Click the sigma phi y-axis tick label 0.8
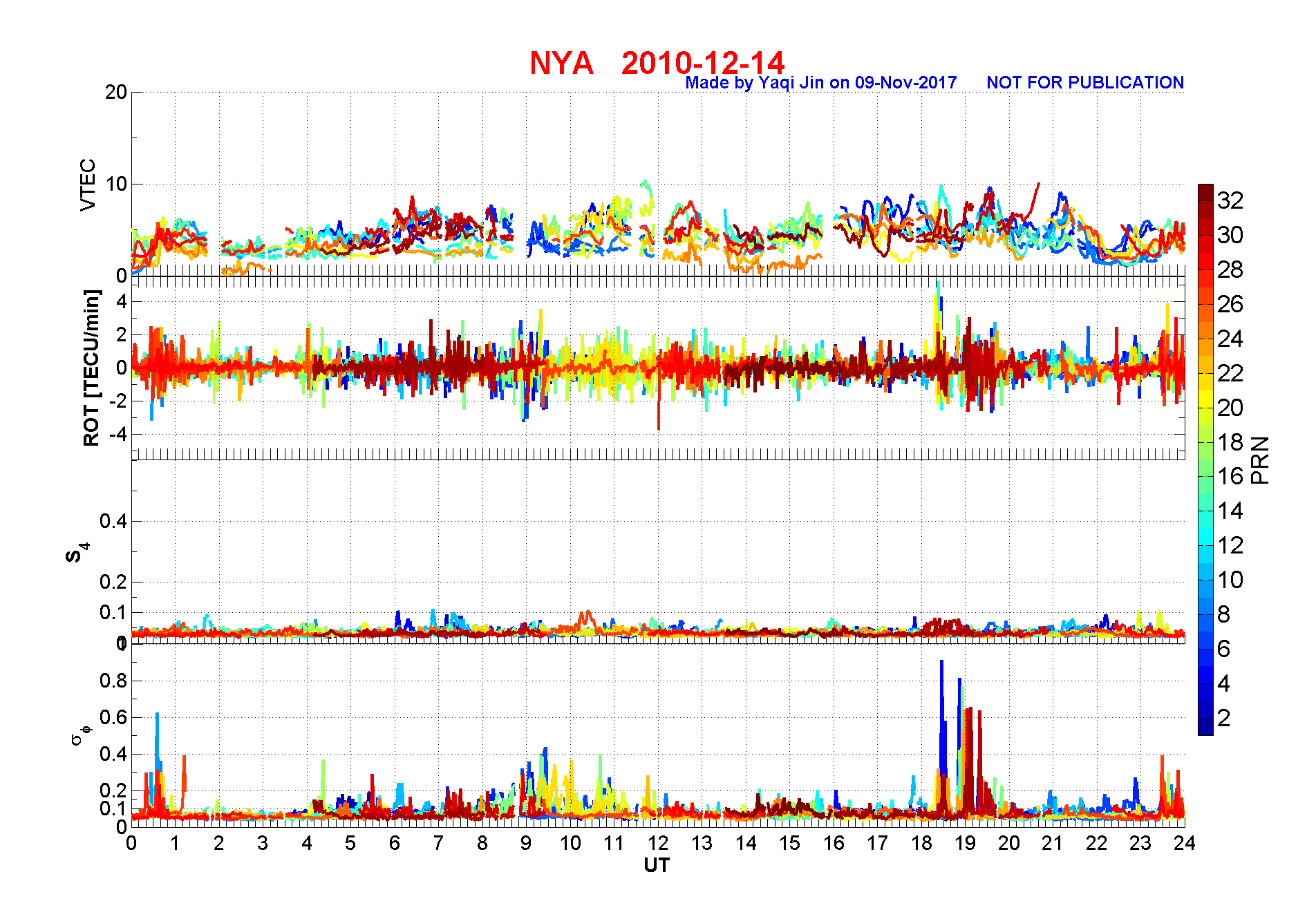The image size is (1316, 919). [113, 681]
